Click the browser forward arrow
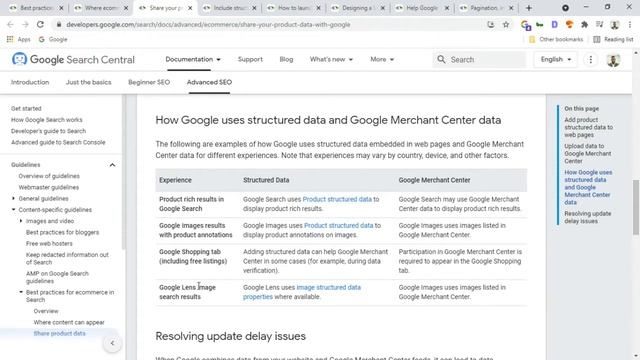The image size is (640, 360). click(x=25, y=24)
